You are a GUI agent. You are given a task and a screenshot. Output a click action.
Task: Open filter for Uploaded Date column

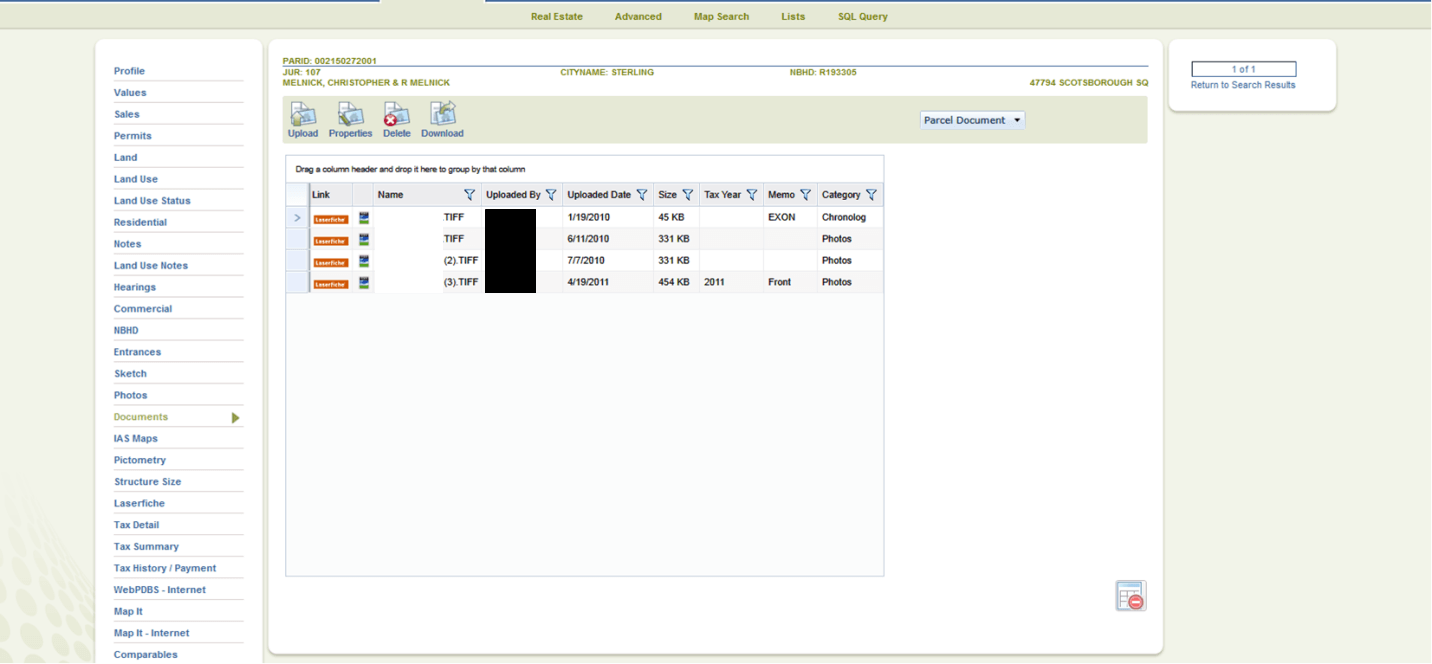point(642,195)
